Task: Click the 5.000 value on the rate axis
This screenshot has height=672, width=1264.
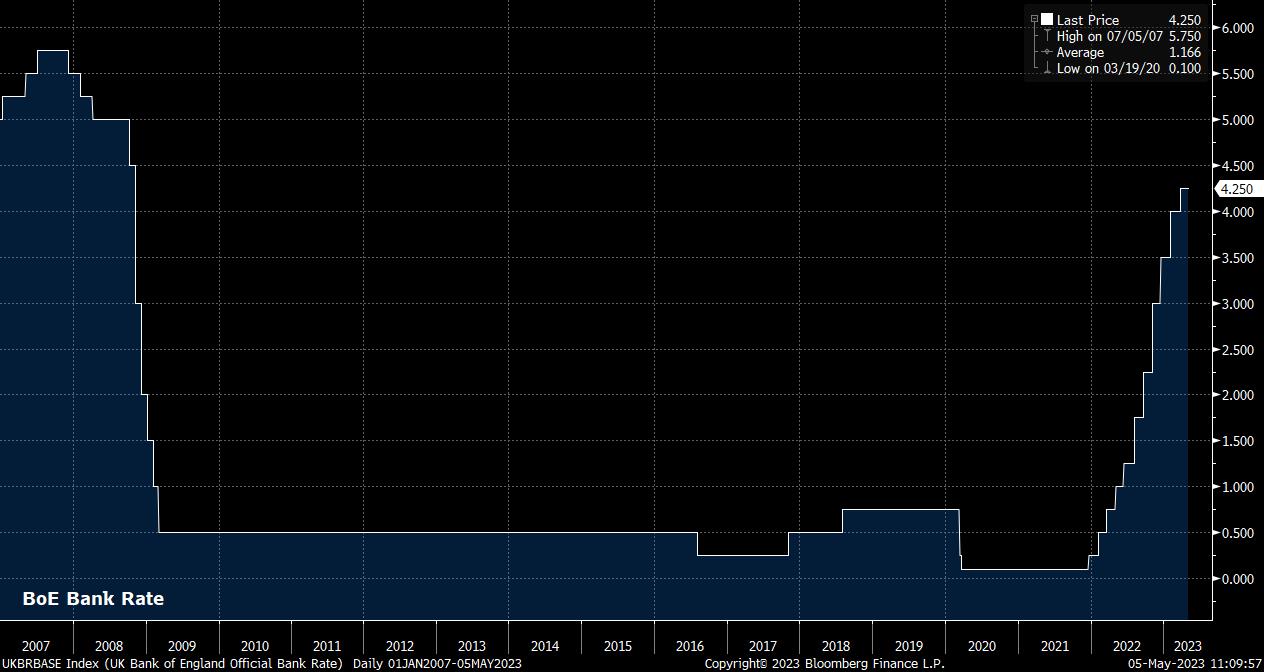Action: pos(1238,120)
